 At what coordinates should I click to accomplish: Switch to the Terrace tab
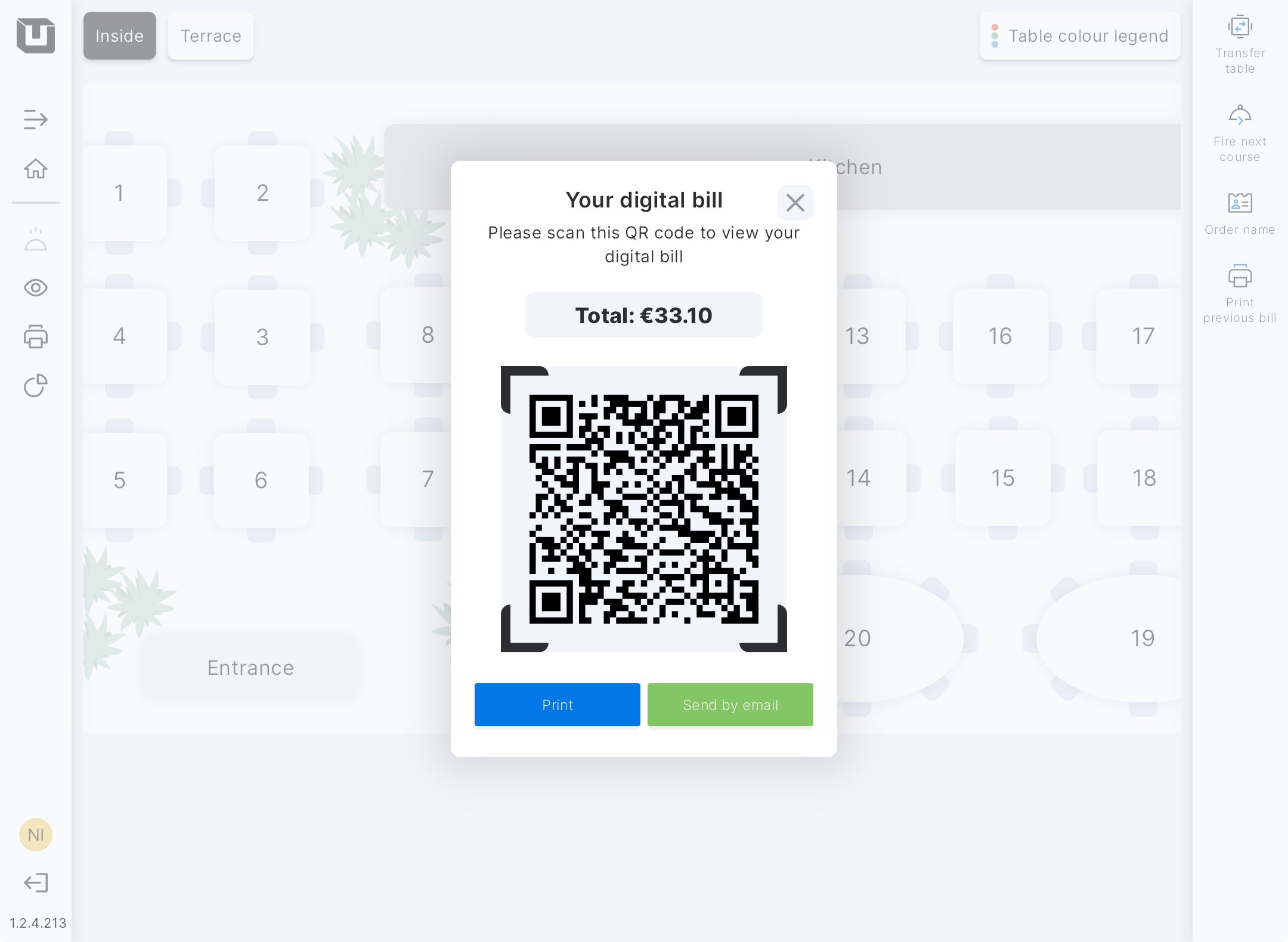pos(210,36)
